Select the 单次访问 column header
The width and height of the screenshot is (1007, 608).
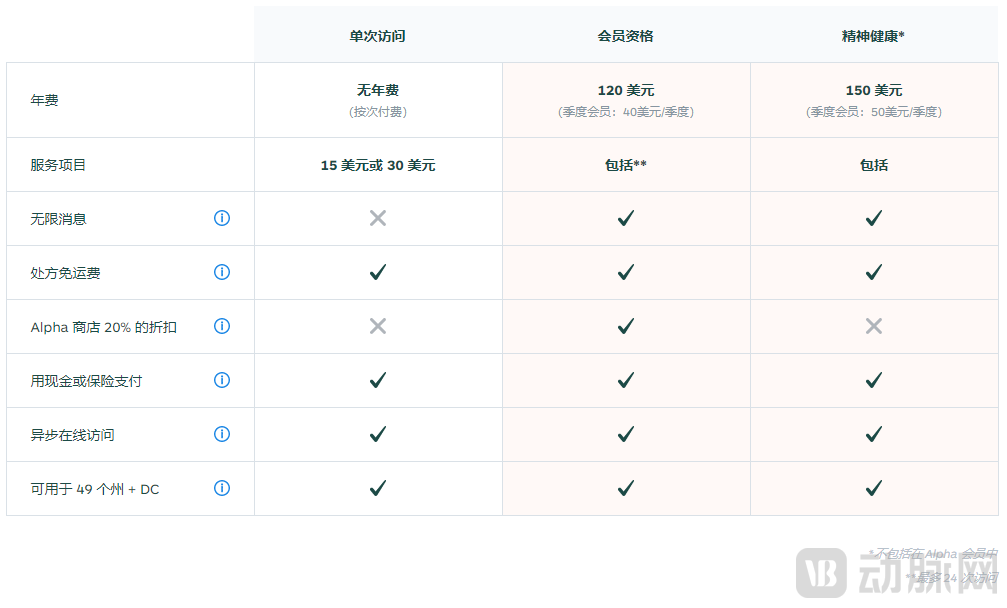[378, 36]
